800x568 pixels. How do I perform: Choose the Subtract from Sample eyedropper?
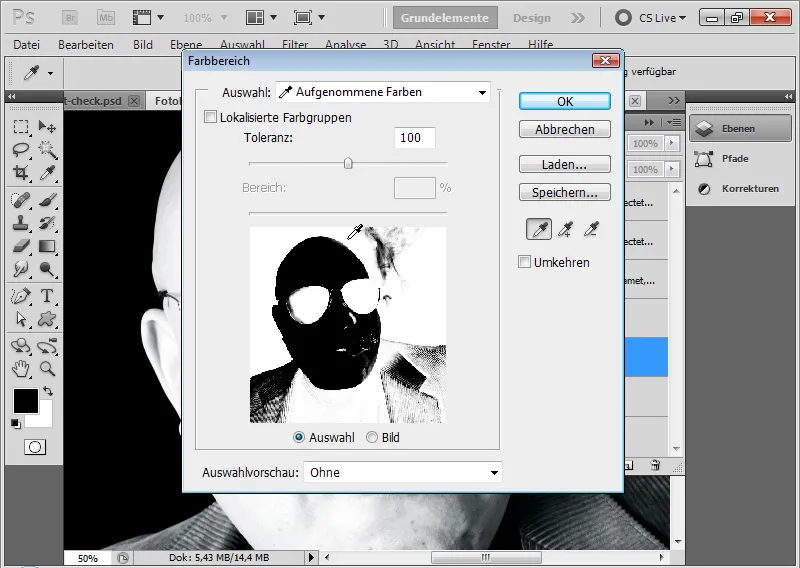click(591, 229)
